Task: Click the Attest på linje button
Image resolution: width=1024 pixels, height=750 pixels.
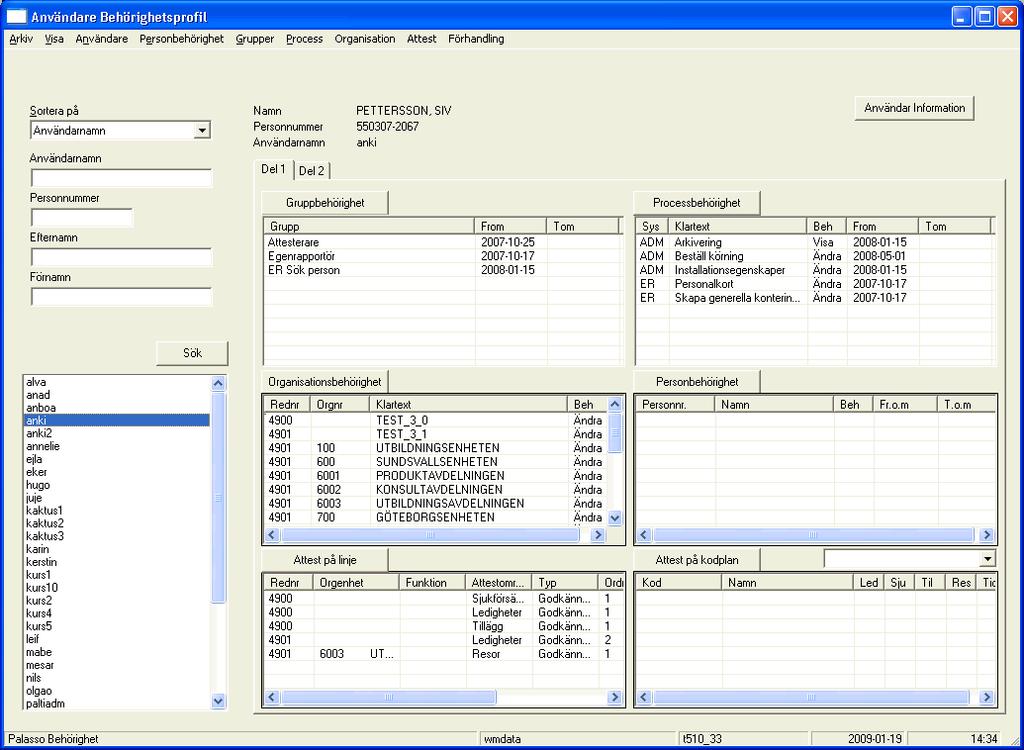Action: [325, 560]
